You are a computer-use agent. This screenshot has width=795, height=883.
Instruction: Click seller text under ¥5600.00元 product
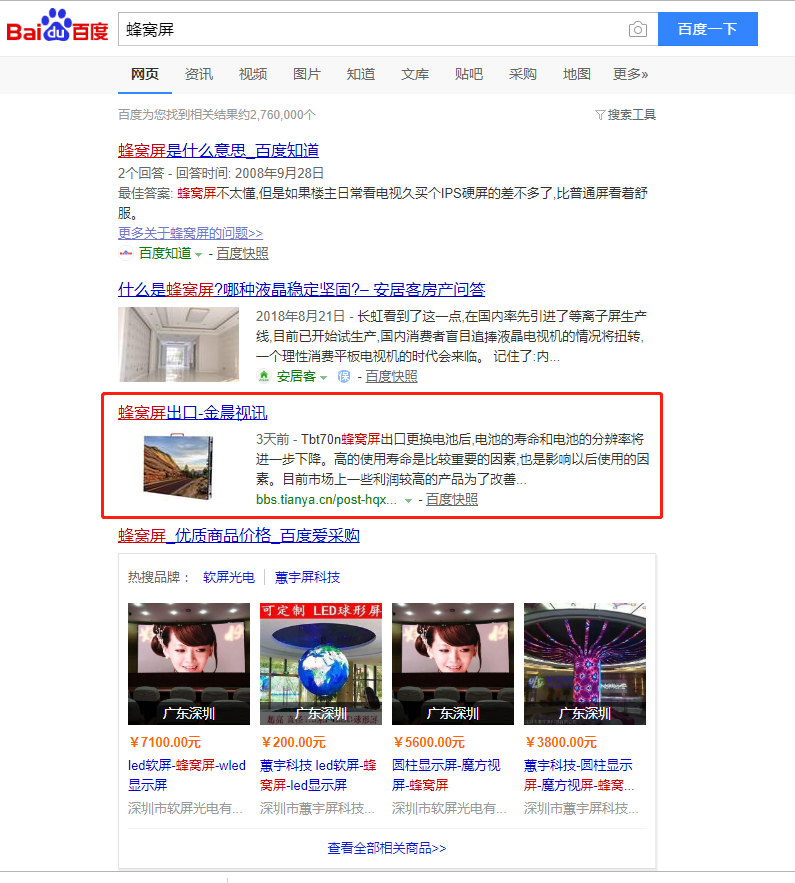[449, 809]
